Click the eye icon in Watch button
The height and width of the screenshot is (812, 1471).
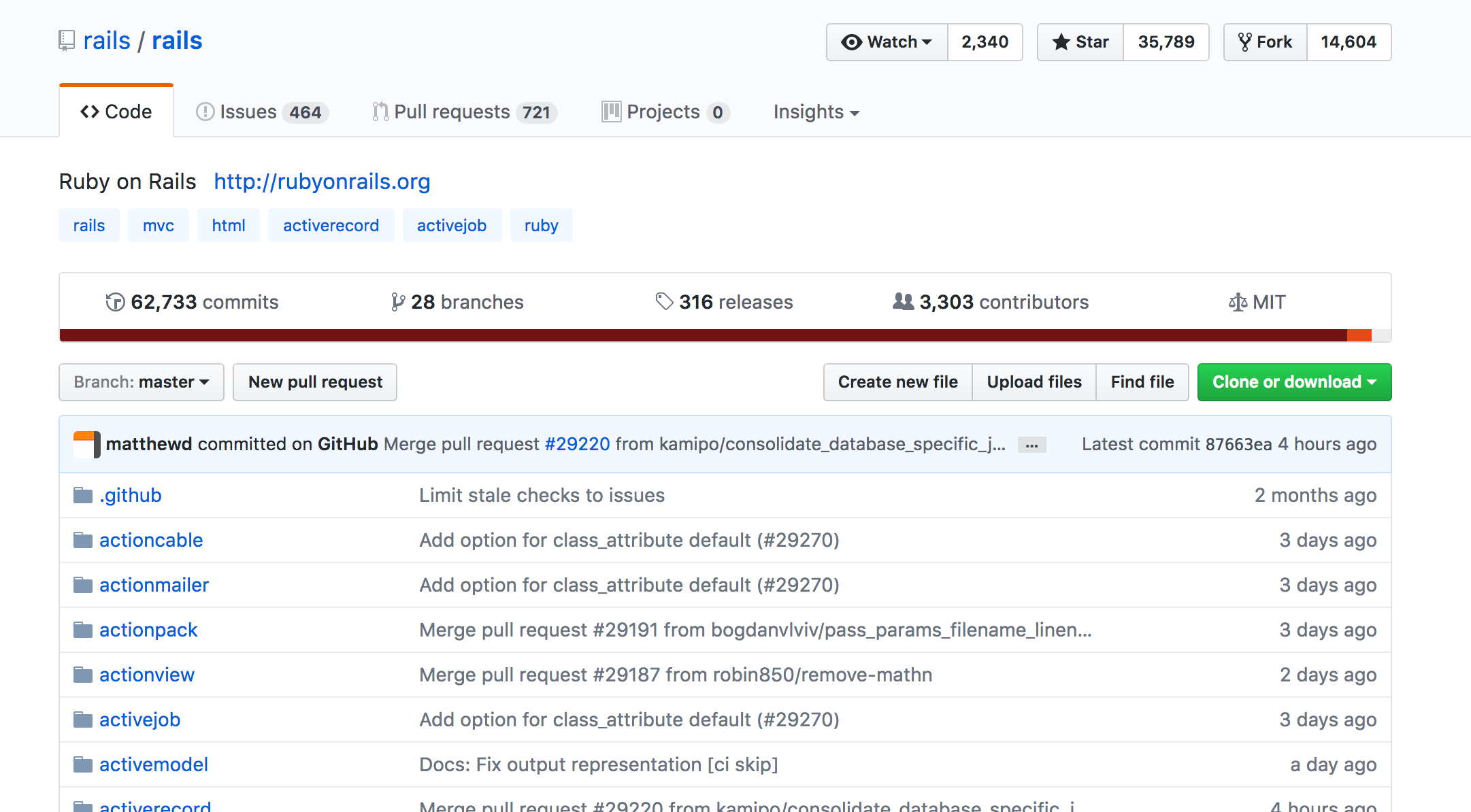coord(851,42)
